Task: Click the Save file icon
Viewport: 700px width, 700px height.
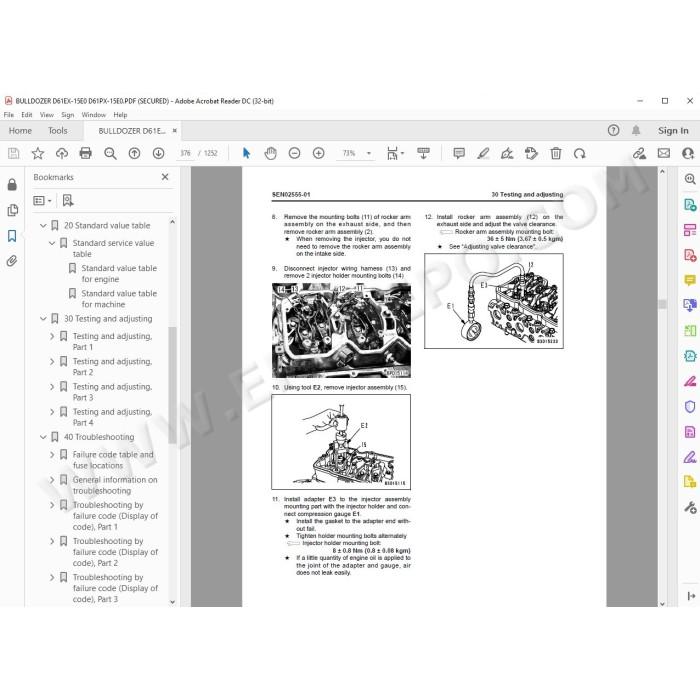Action: point(13,154)
